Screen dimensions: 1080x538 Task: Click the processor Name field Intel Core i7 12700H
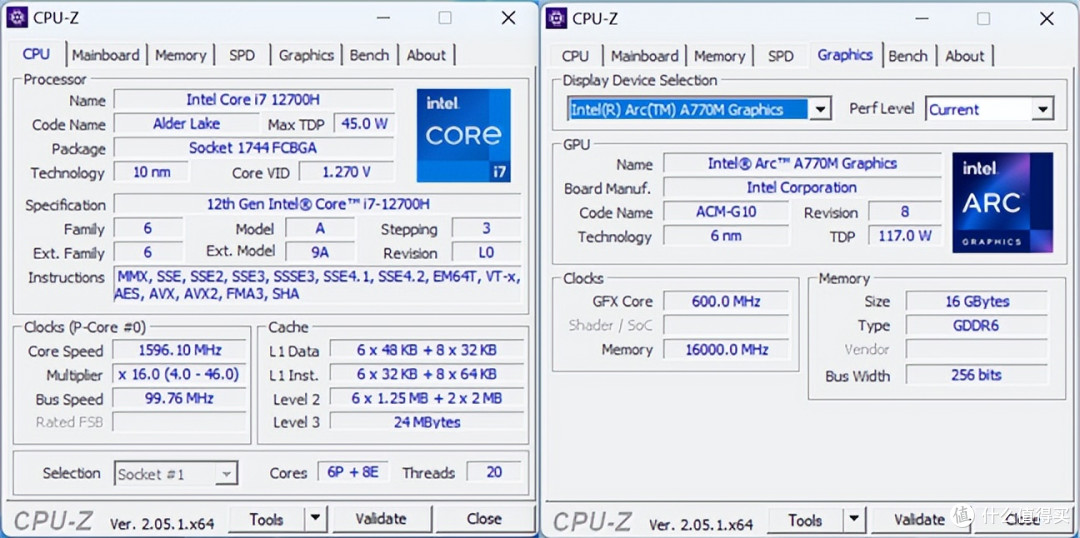click(x=253, y=100)
